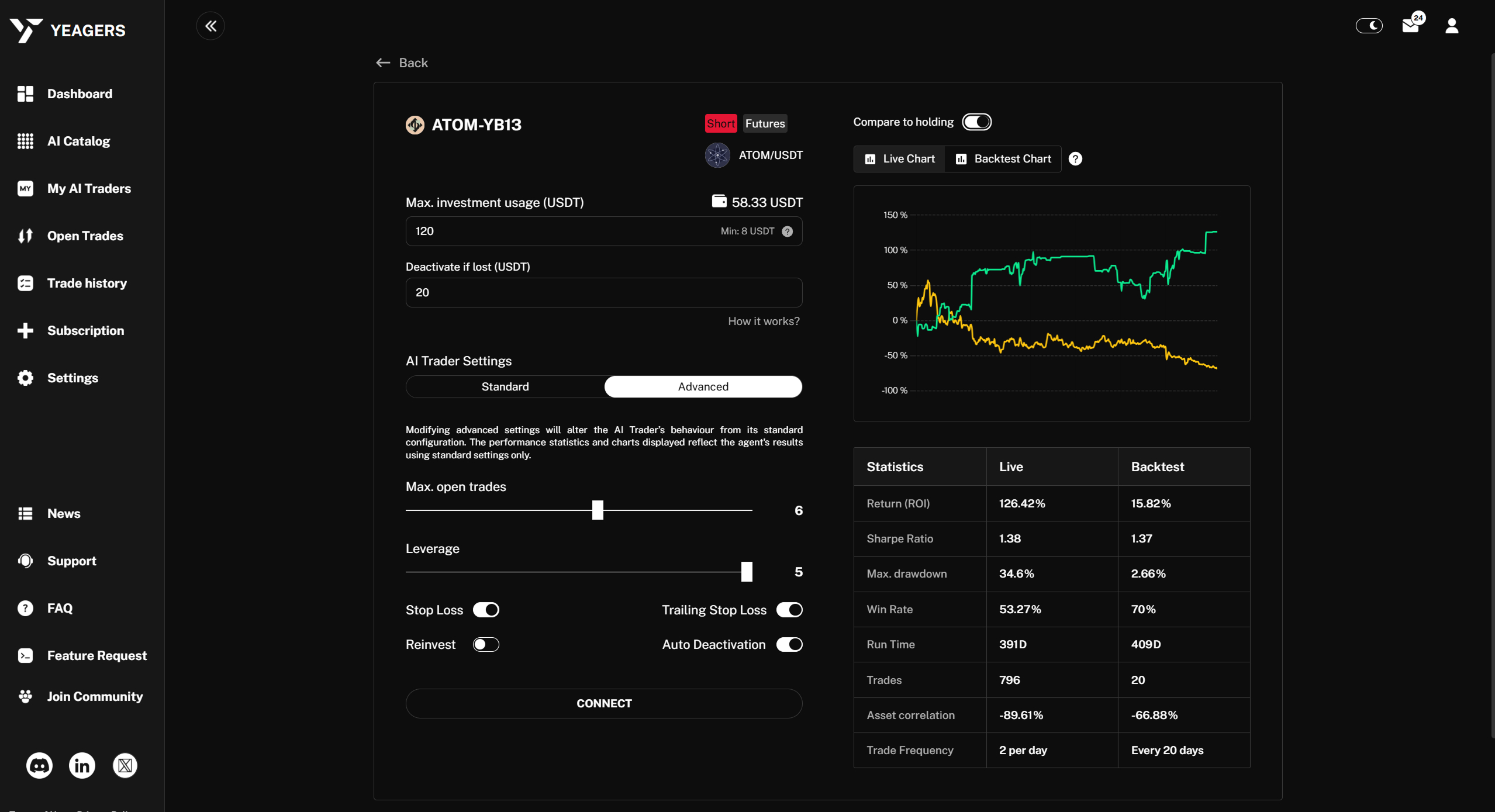Go Back to previous page
Image resolution: width=1495 pixels, height=812 pixels.
(x=402, y=63)
